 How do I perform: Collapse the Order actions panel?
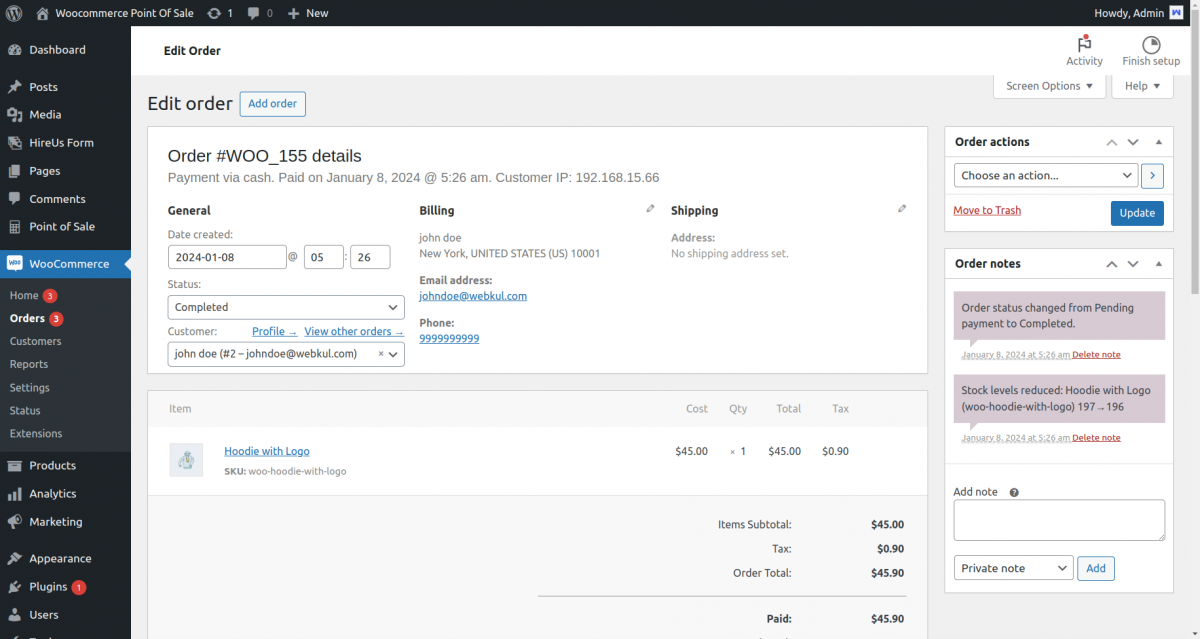1159,142
